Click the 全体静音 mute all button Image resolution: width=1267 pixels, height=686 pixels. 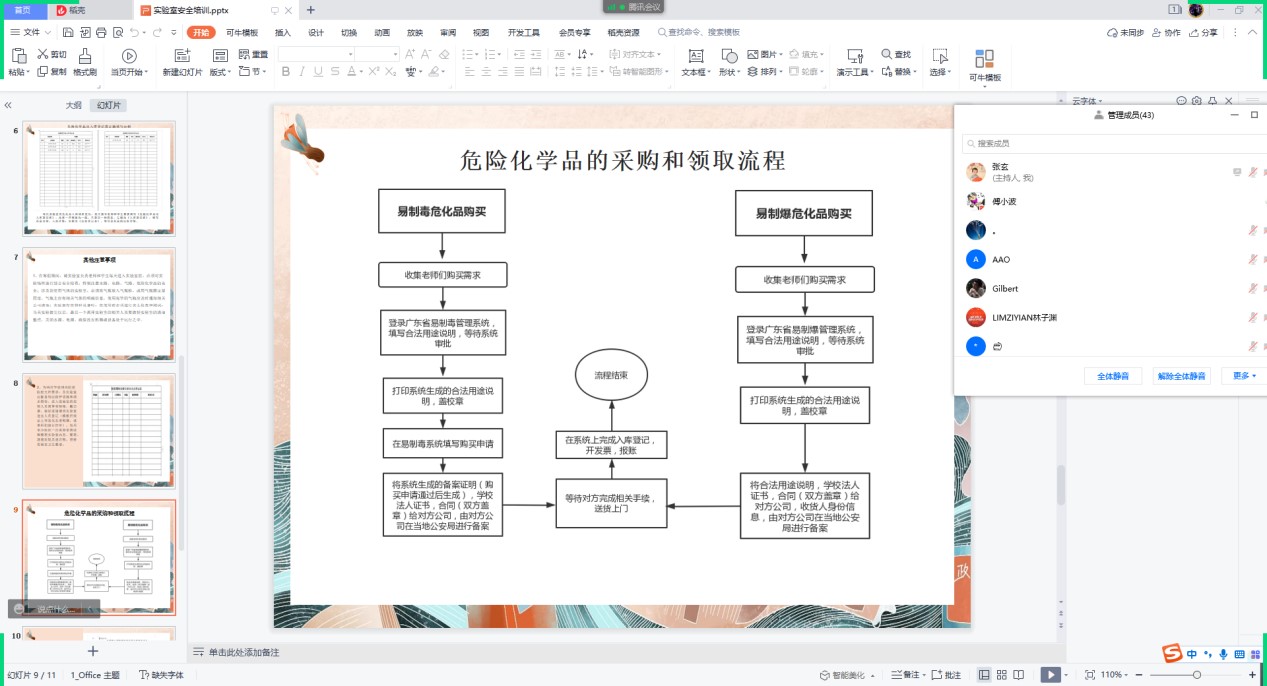(1112, 376)
